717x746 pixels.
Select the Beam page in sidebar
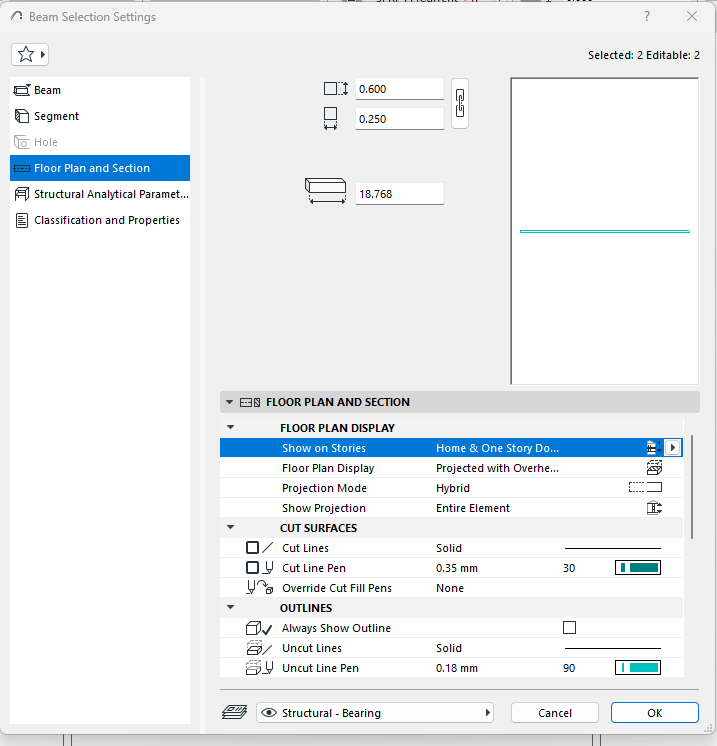[x=100, y=90]
